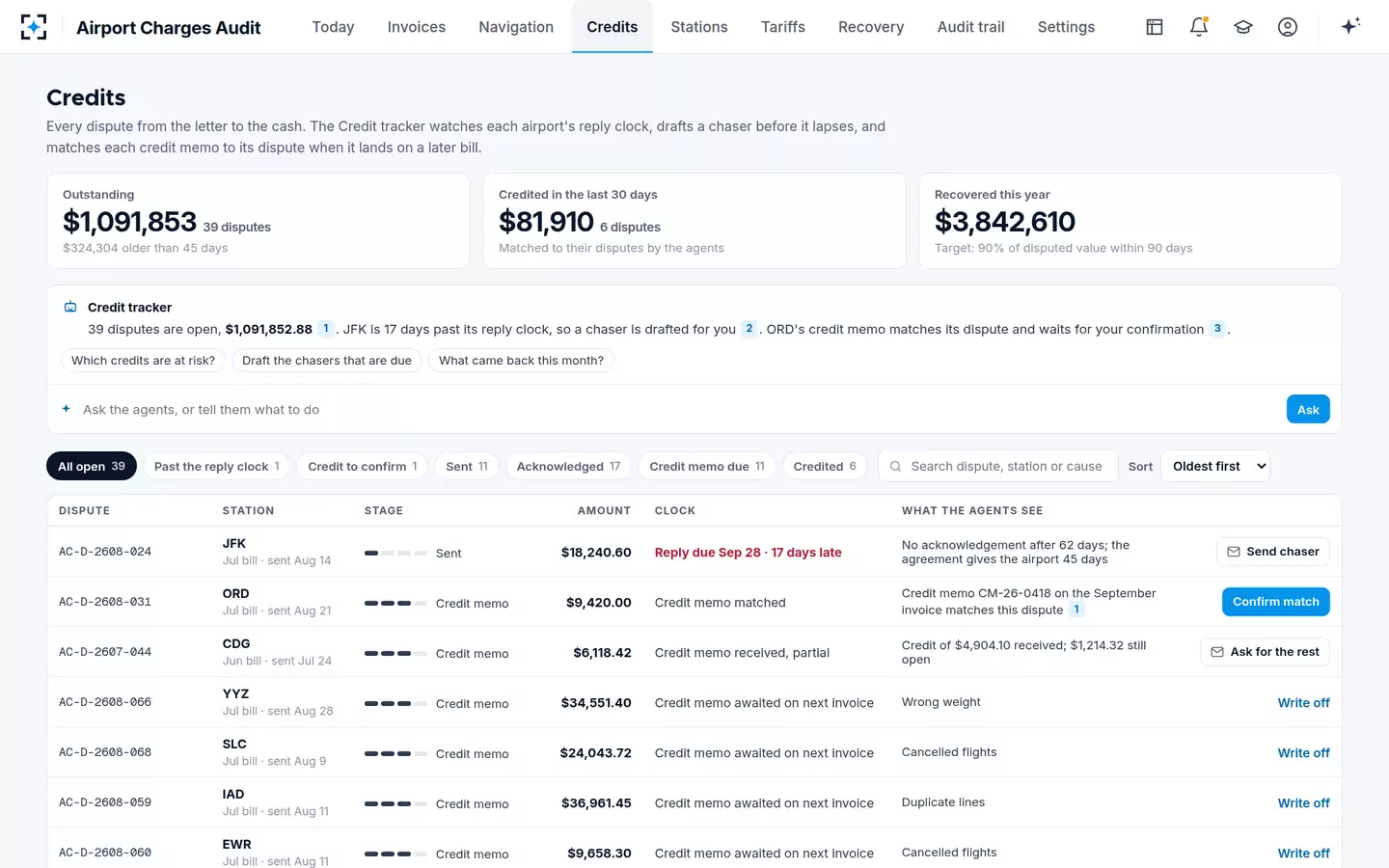Screen dimensions: 1389x868
Task: Click the dispute search field
Action: click(997, 466)
